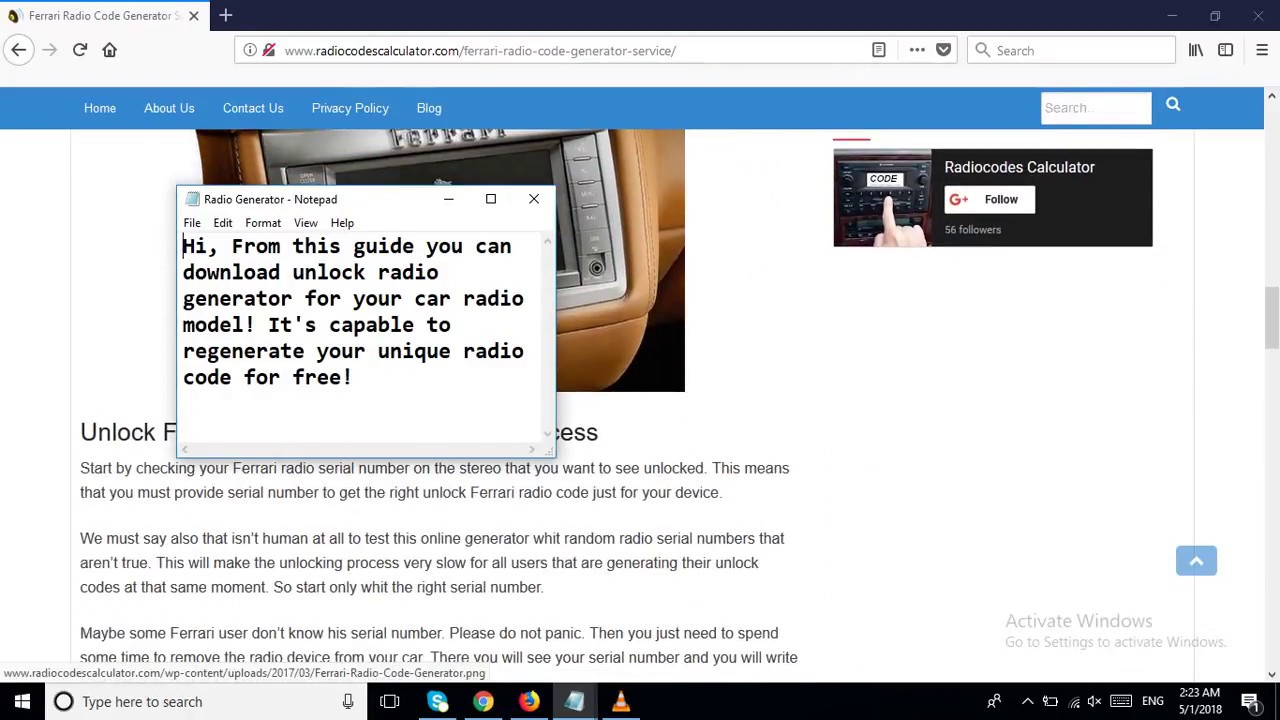Open Notepad Format menu

coord(263,223)
